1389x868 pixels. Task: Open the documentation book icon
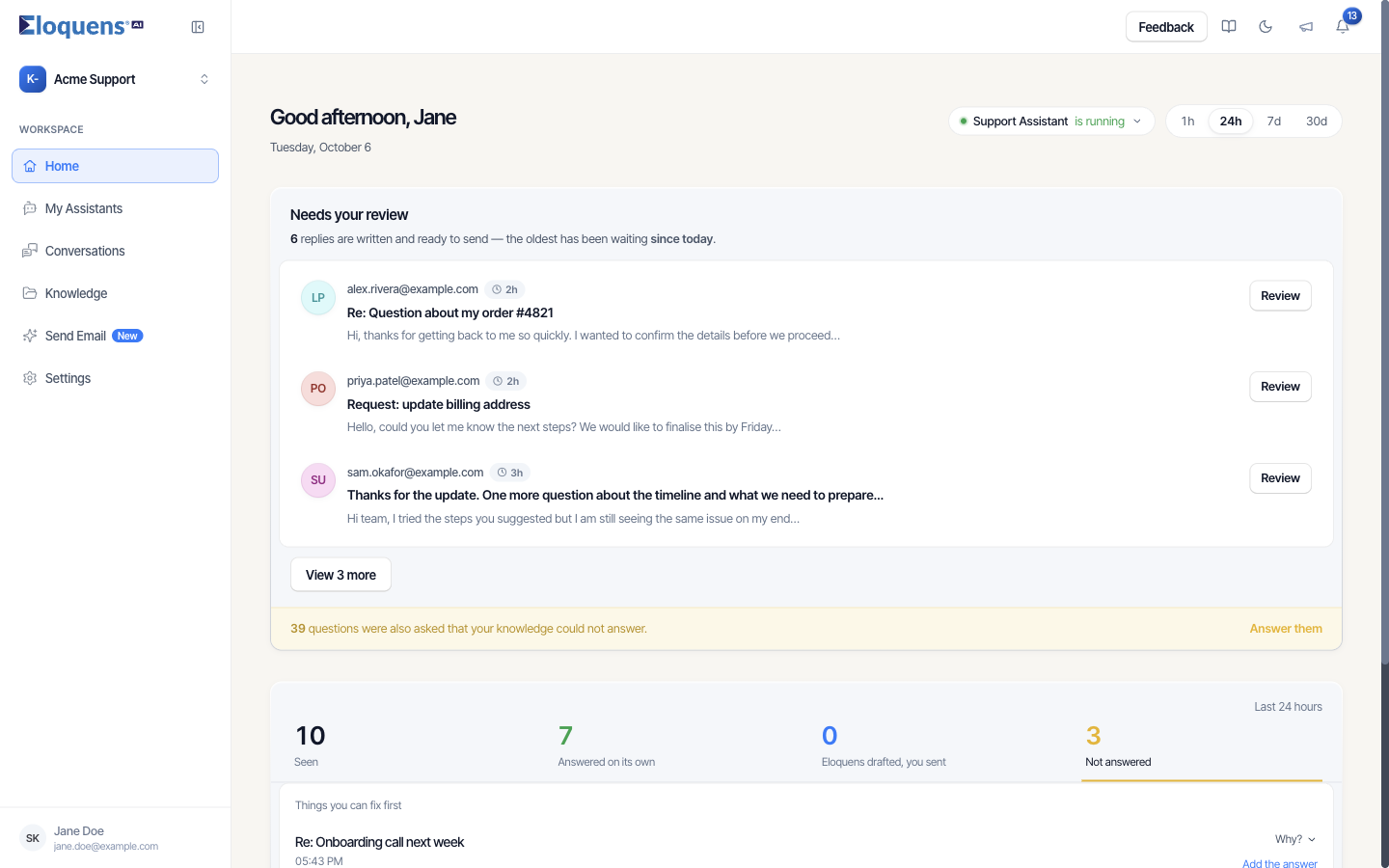[1229, 27]
